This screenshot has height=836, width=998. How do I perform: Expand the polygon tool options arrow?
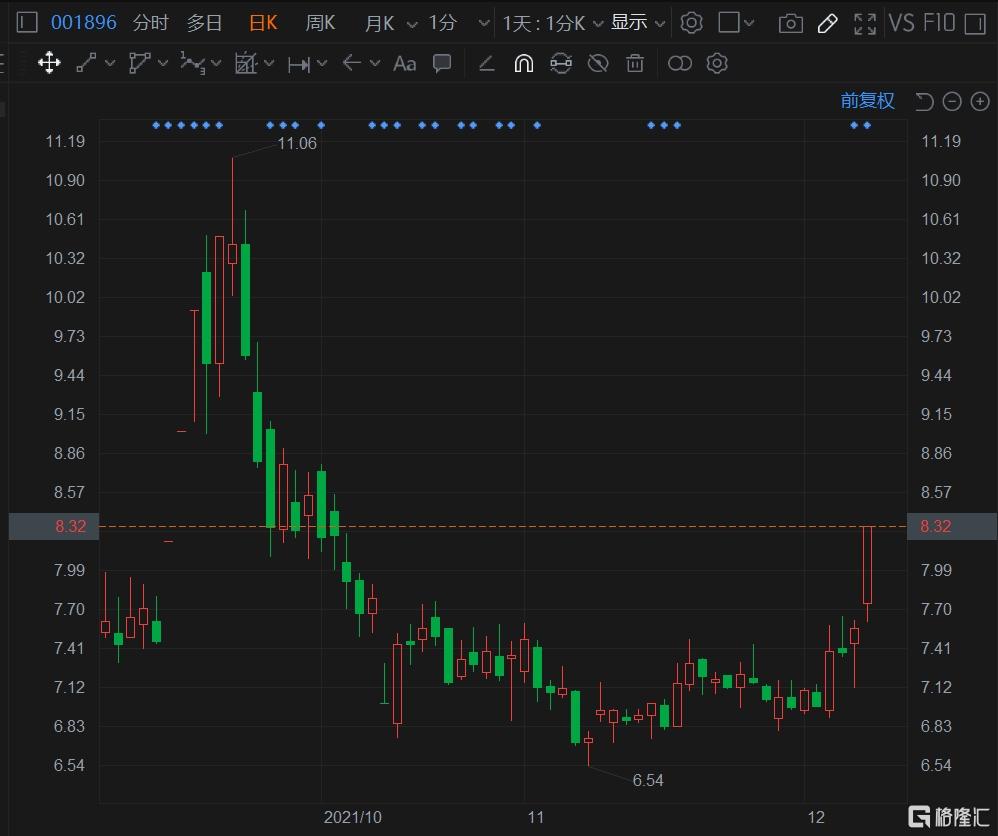(x=163, y=63)
